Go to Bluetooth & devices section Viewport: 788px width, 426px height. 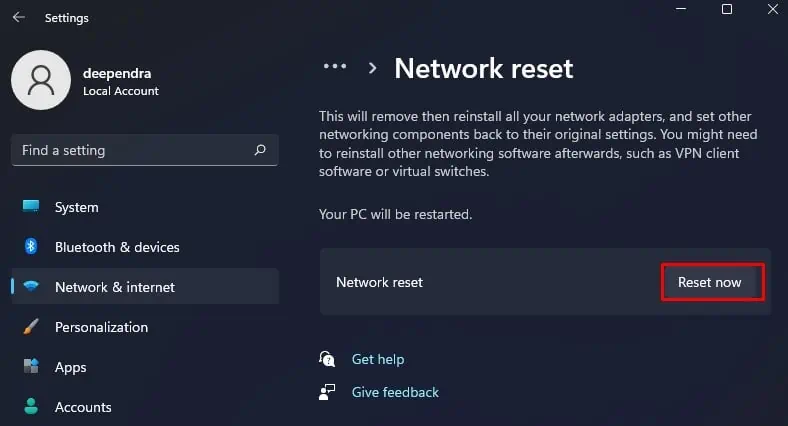click(117, 247)
